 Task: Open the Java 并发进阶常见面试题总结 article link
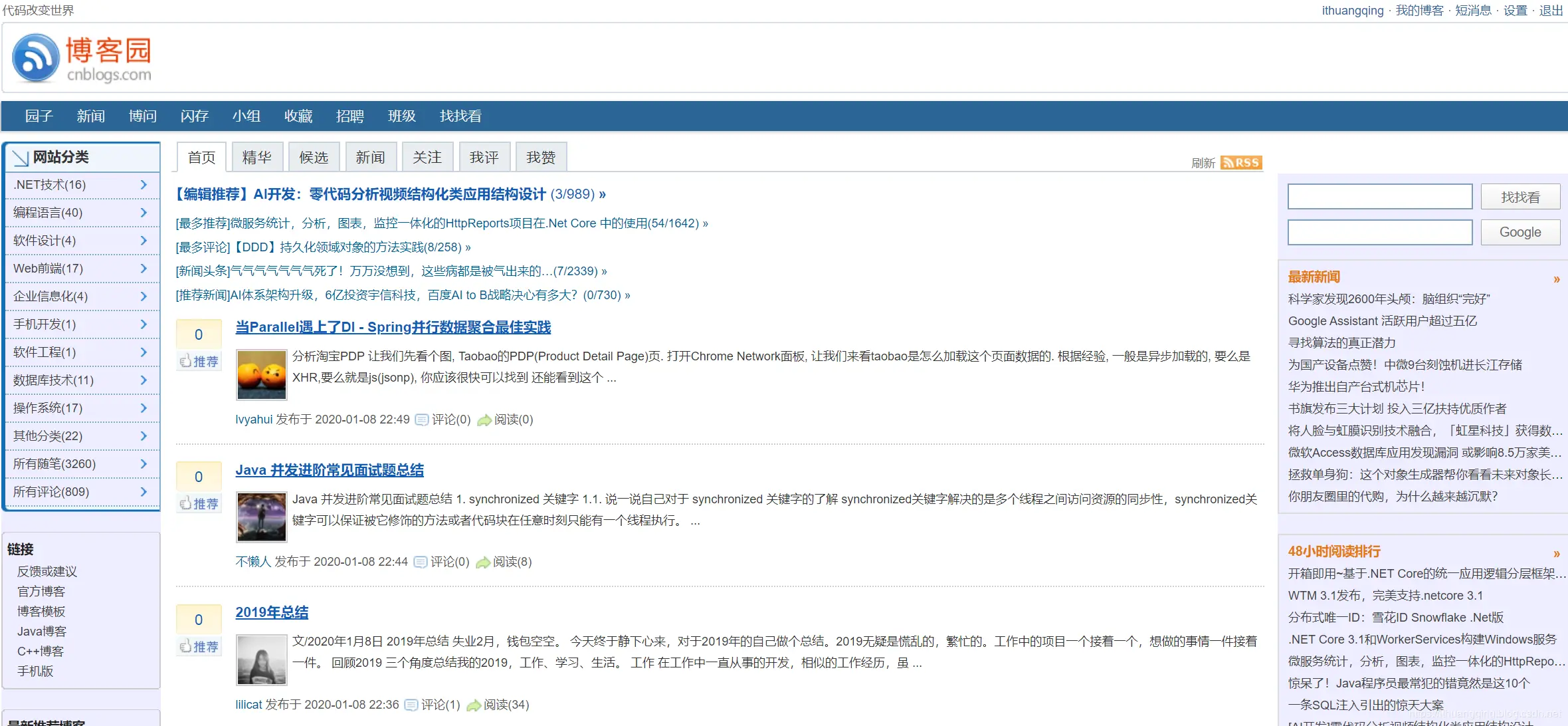click(330, 470)
